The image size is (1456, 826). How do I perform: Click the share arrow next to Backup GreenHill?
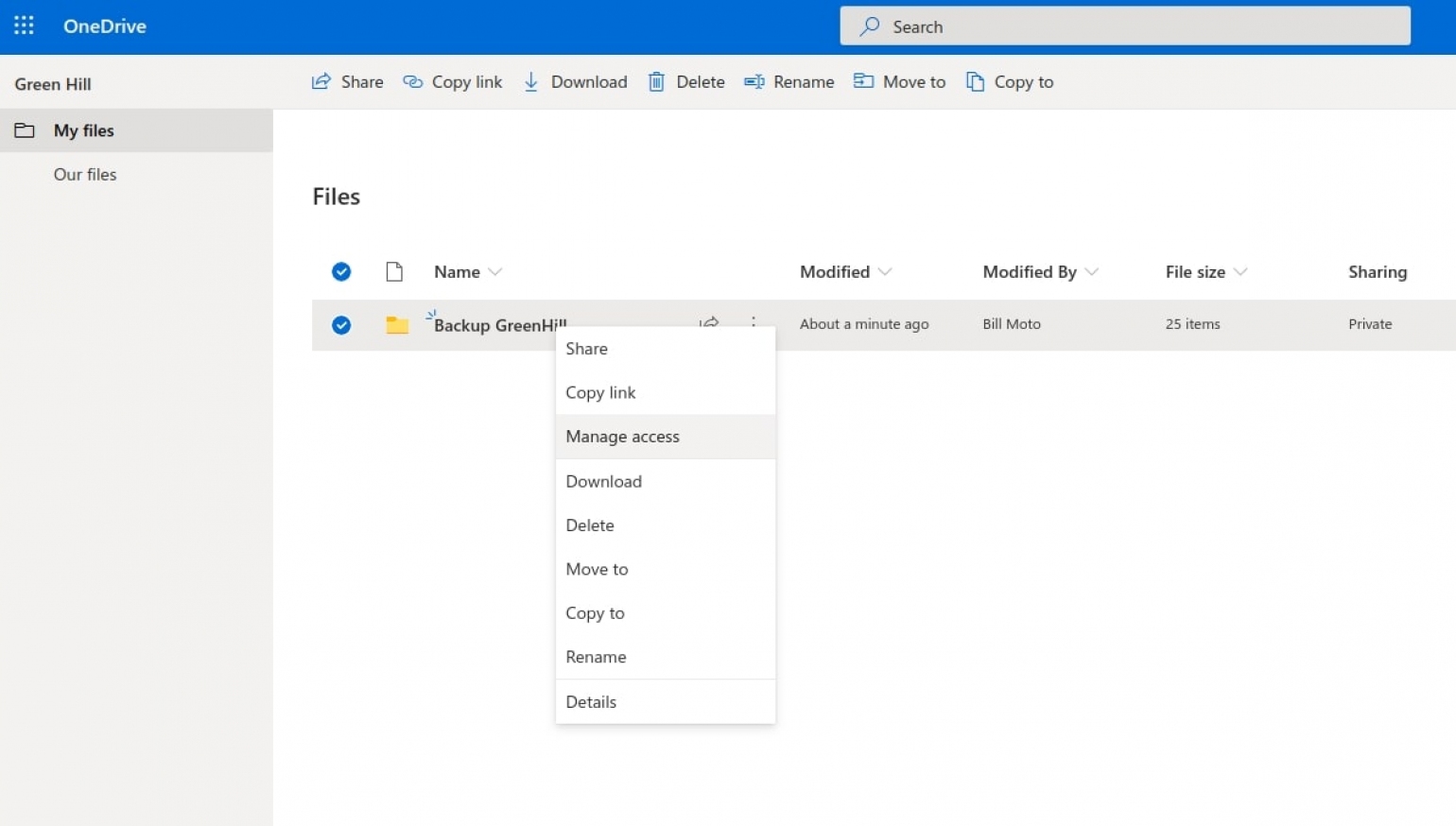[x=708, y=322]
